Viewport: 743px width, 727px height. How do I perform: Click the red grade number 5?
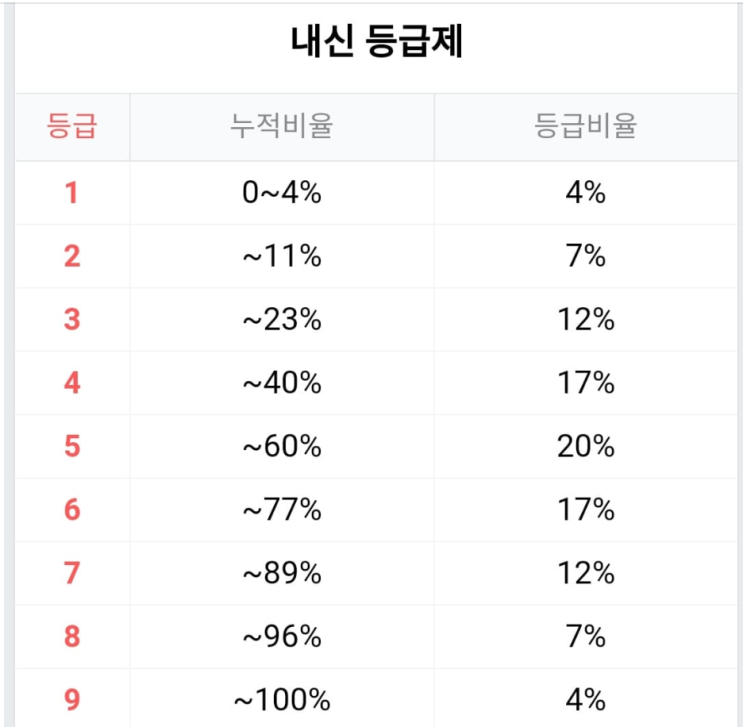coord(72,446)
